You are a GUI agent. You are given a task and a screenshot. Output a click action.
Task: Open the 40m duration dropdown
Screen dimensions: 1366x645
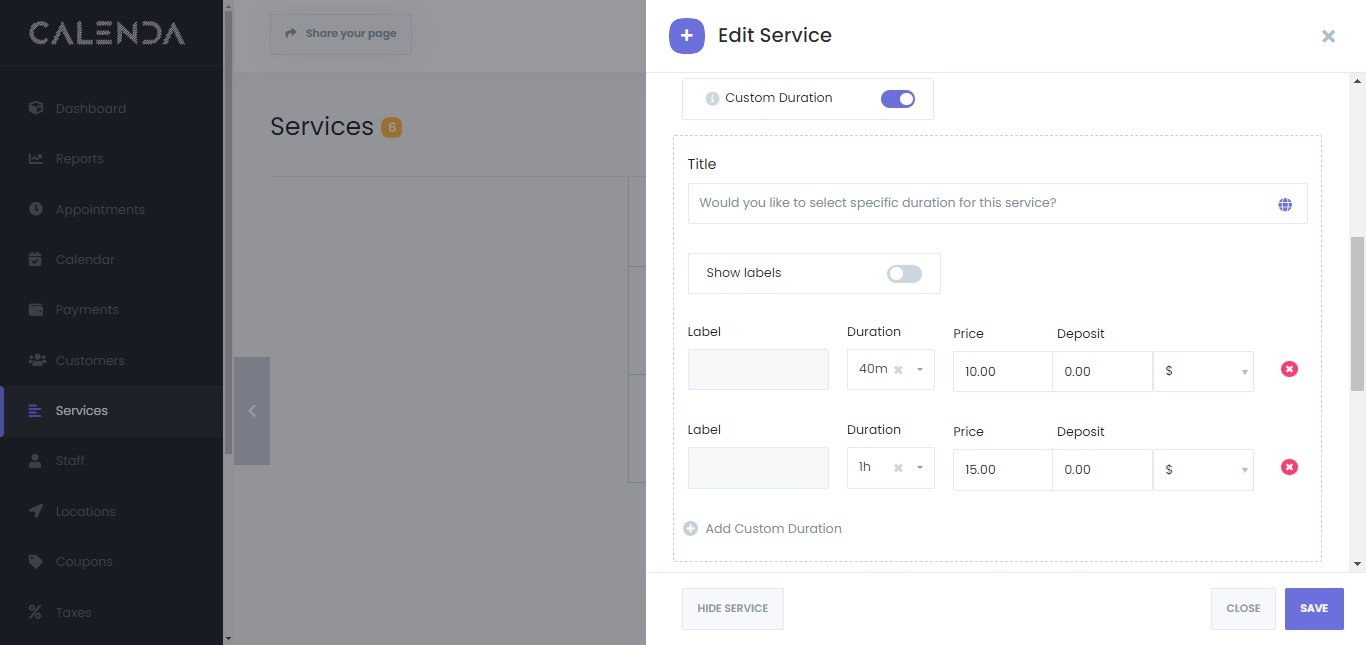click(920, 370)
